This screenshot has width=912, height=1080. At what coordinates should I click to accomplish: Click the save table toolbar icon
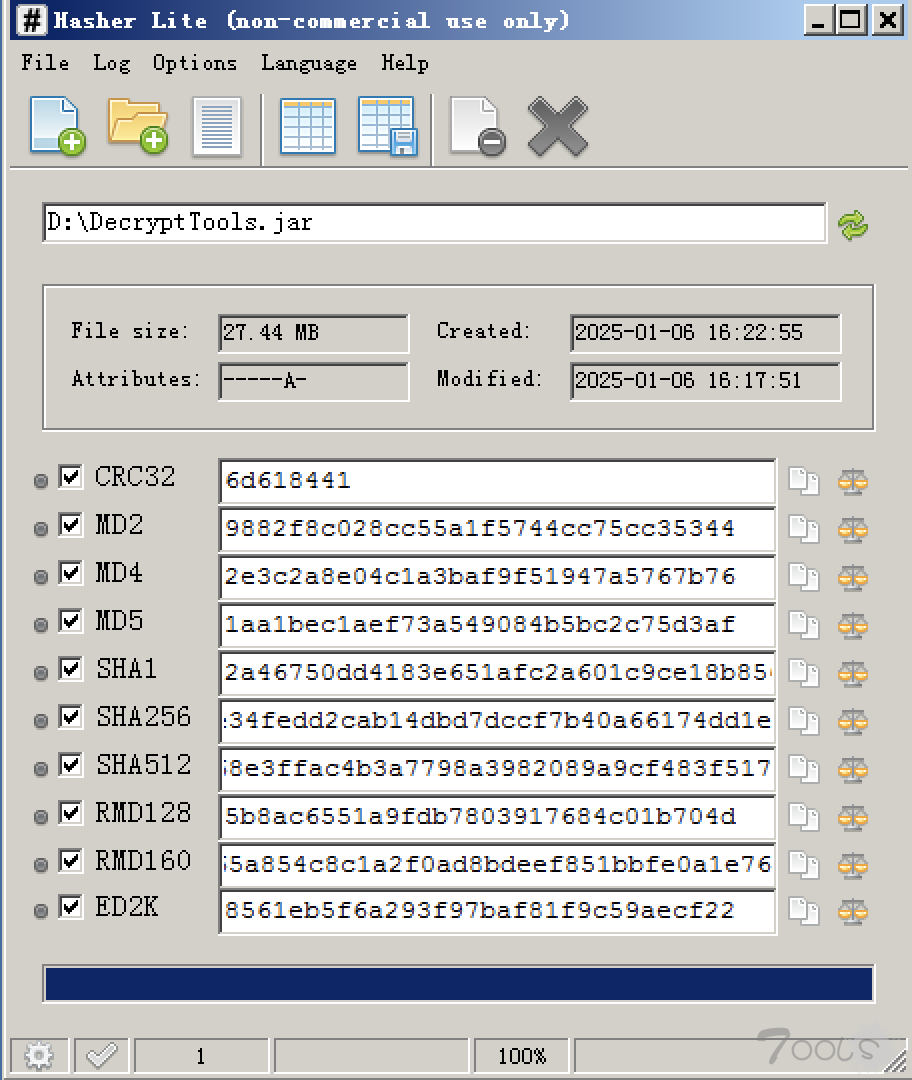click(388, 126)
